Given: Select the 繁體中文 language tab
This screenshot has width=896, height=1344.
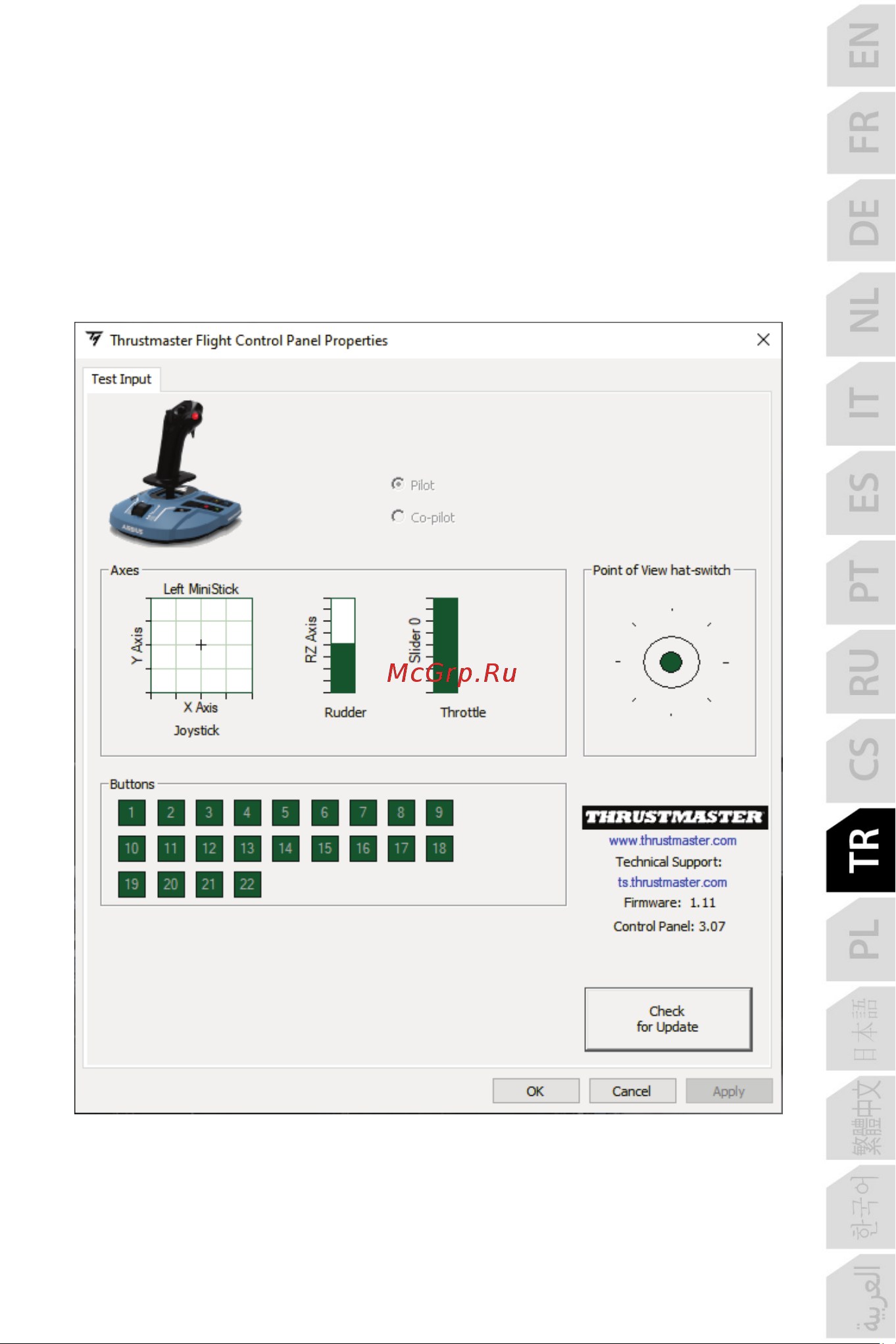Looking at the screenshot, I should [862, 1118].
